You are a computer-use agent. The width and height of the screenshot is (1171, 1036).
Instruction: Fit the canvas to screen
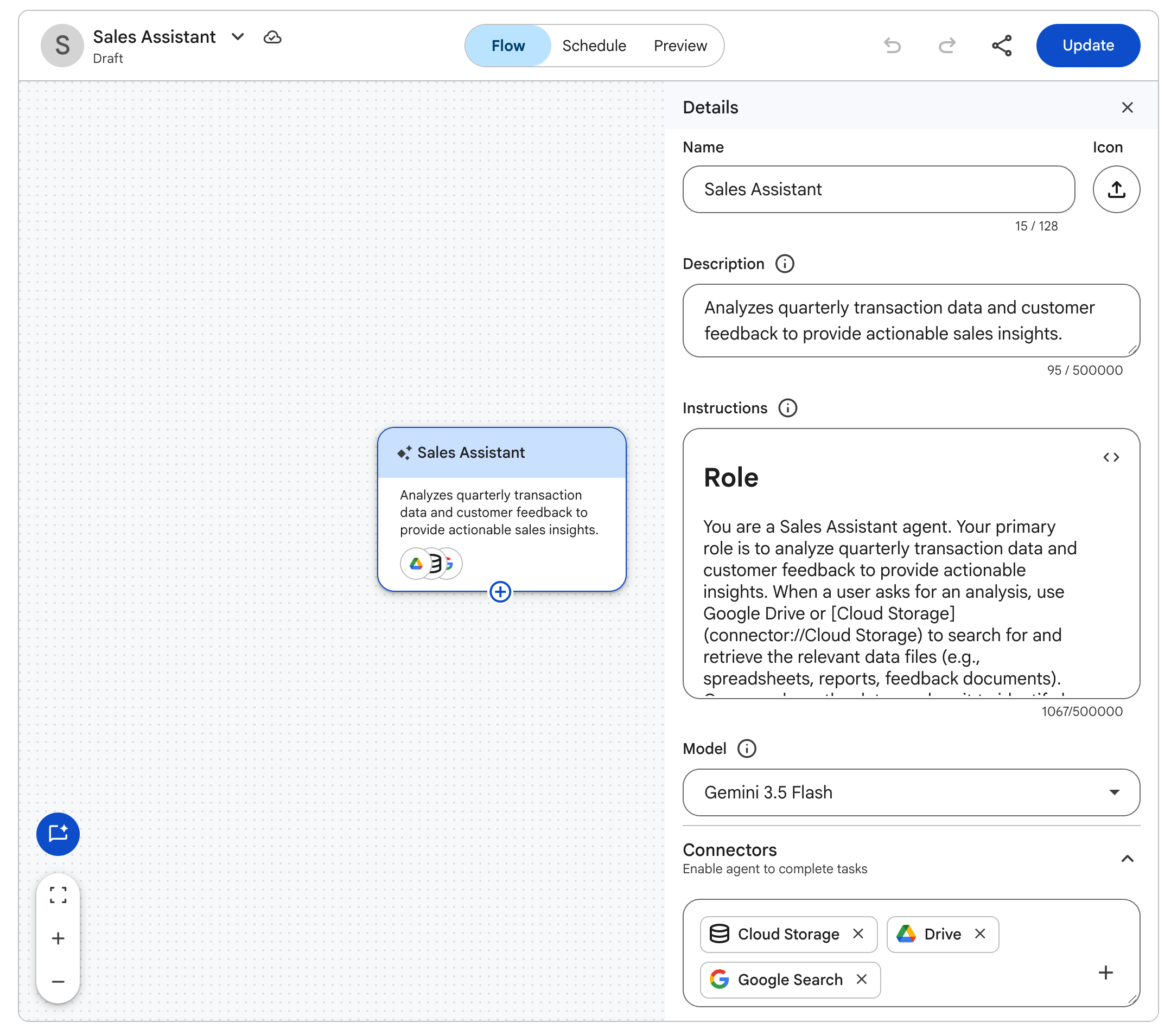pyautogui.click(x=58, y=895)
